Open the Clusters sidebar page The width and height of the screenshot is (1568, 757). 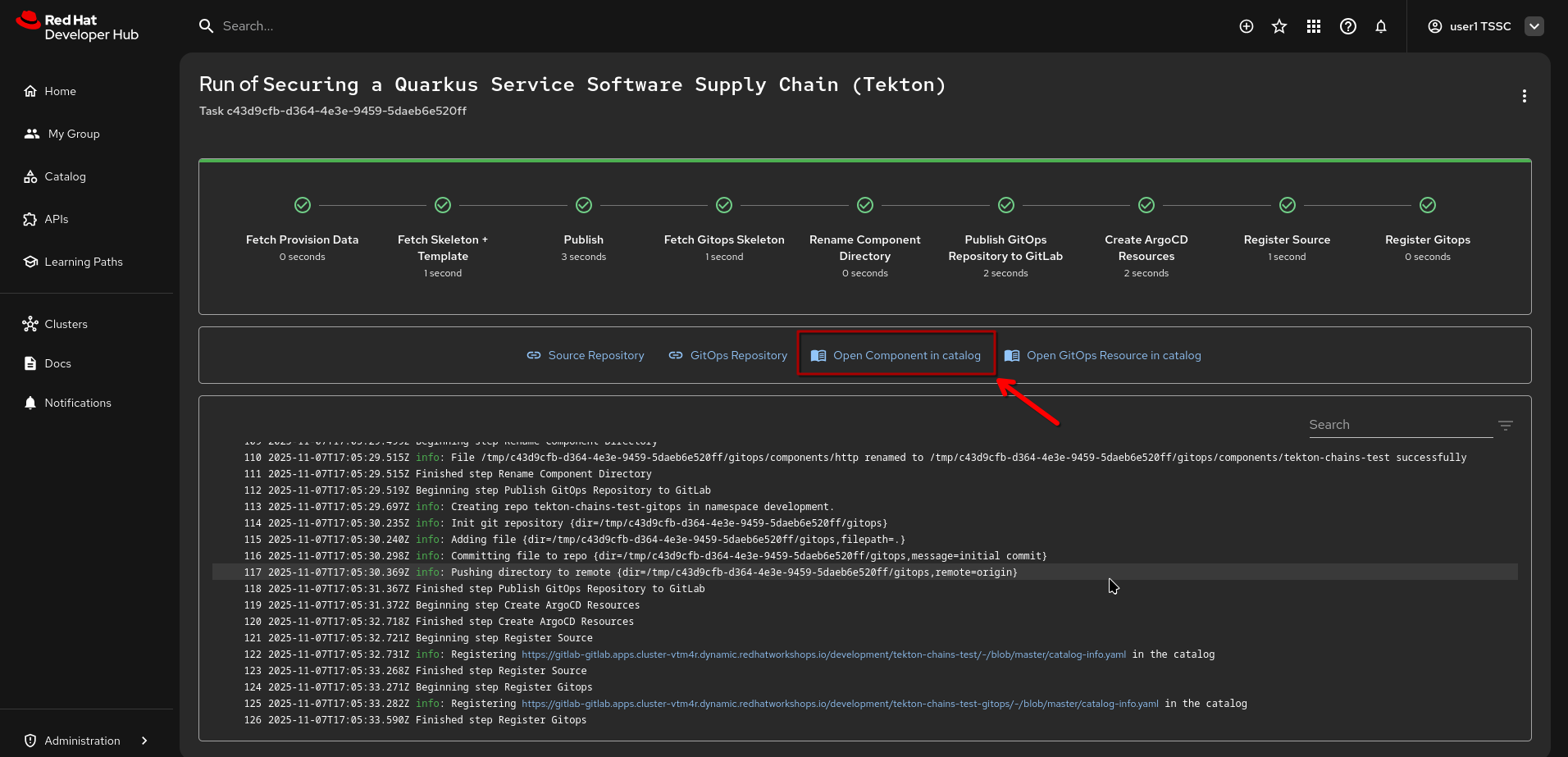tap(66, 324)
